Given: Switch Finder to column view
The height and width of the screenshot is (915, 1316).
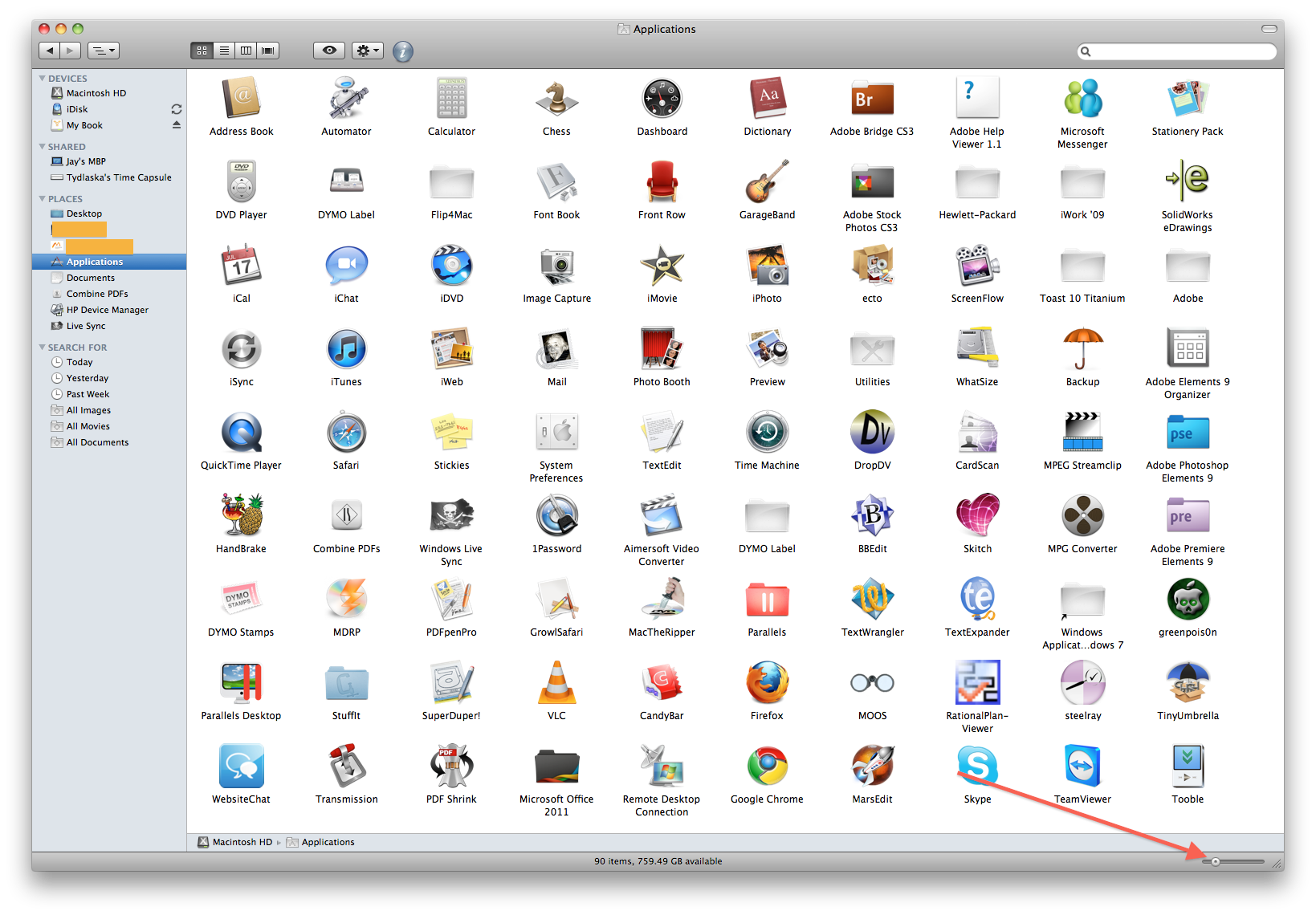Looking at the screenshot, I should pyautogui.click(x=246, y=51).
